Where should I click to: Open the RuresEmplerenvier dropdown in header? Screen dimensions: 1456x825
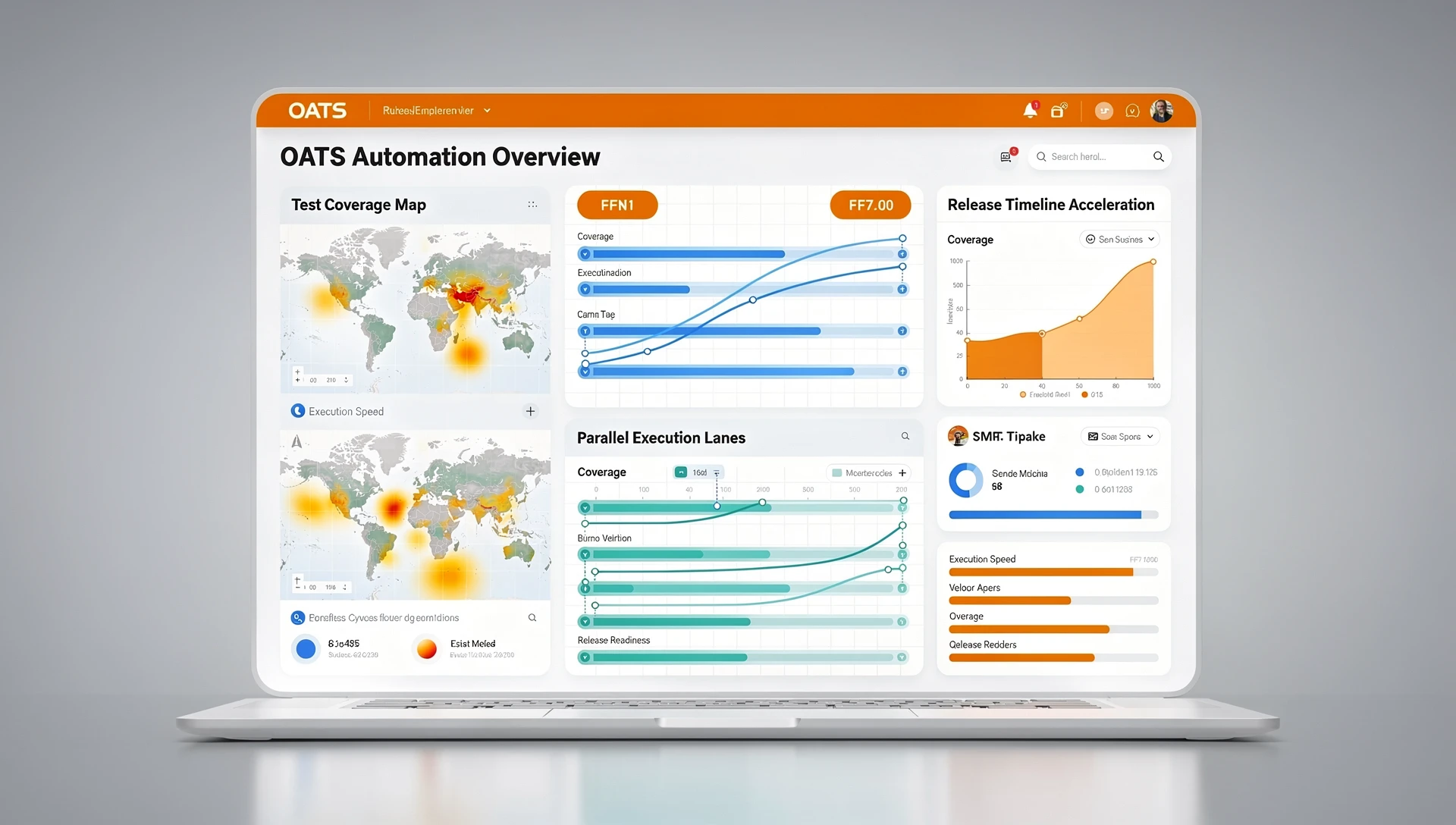(x=437, y=111)
